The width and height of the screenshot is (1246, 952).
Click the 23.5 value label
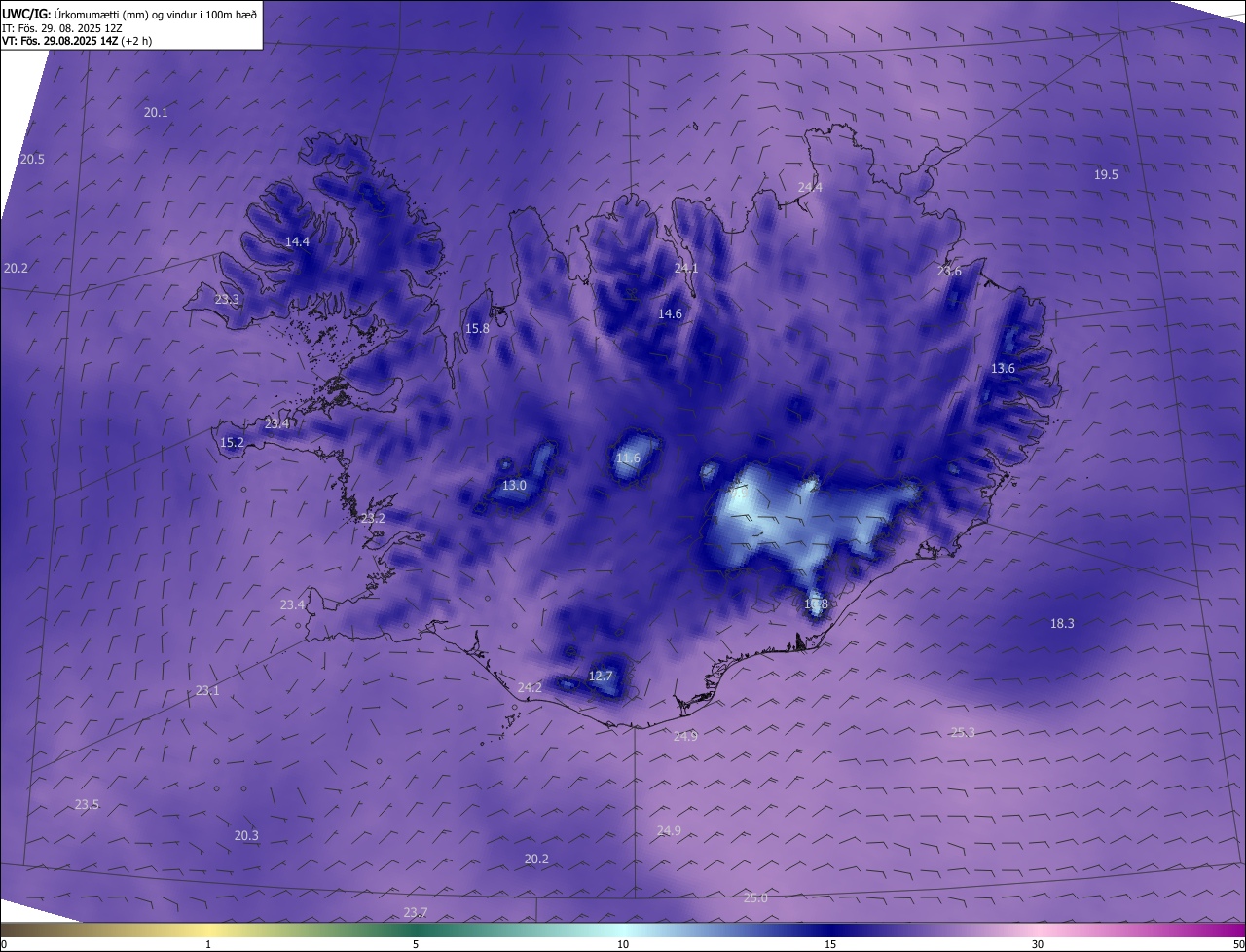87,804
